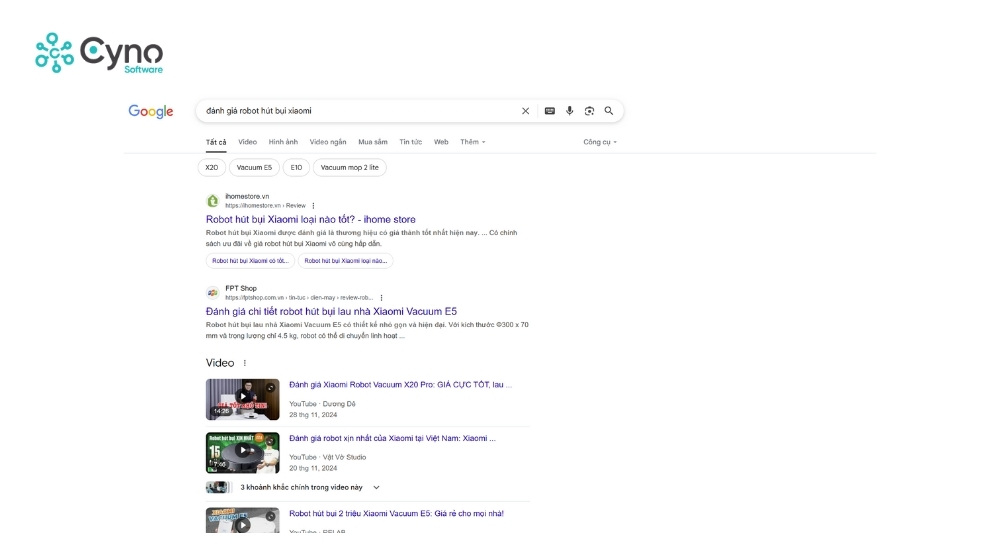
Task: Switch to the Web tab
Action: tap(441, 142)
